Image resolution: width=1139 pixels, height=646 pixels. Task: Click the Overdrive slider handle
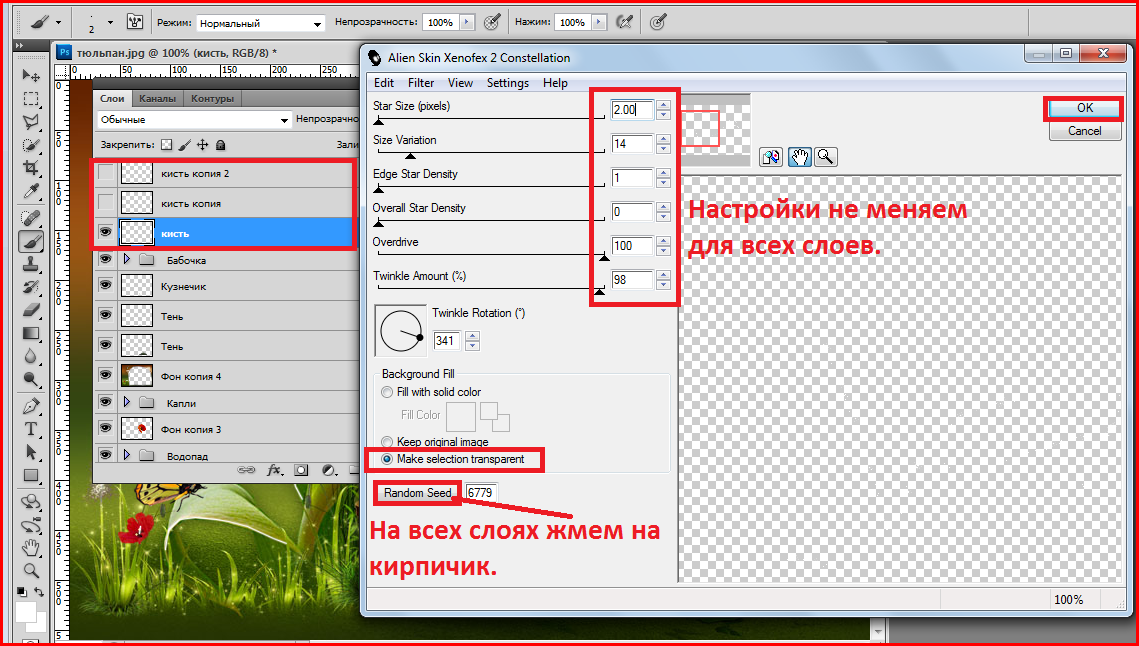[604, 257]
